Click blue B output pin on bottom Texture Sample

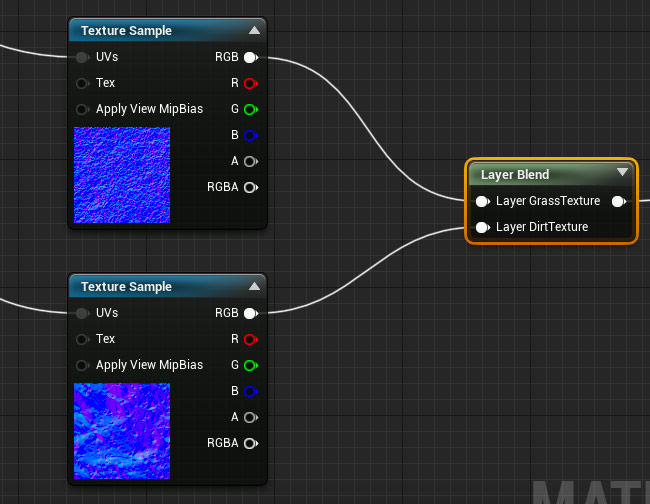250,391
